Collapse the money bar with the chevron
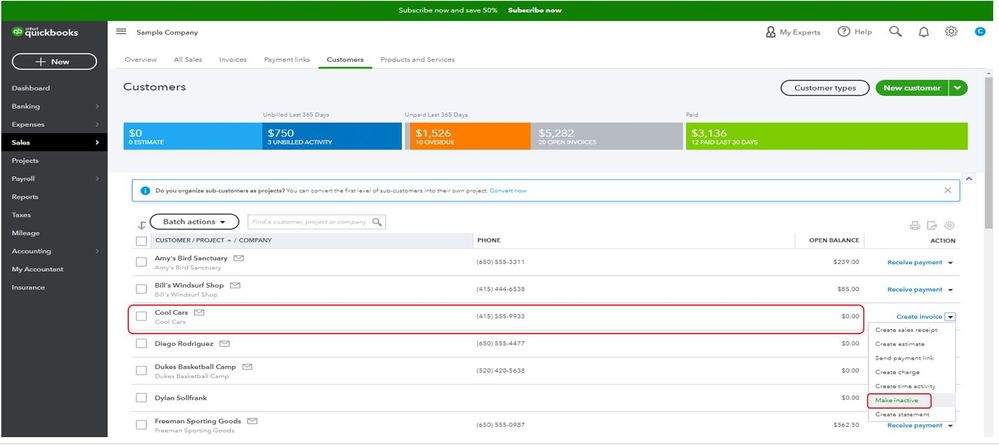The image size is (999, 445). [969, 179]
